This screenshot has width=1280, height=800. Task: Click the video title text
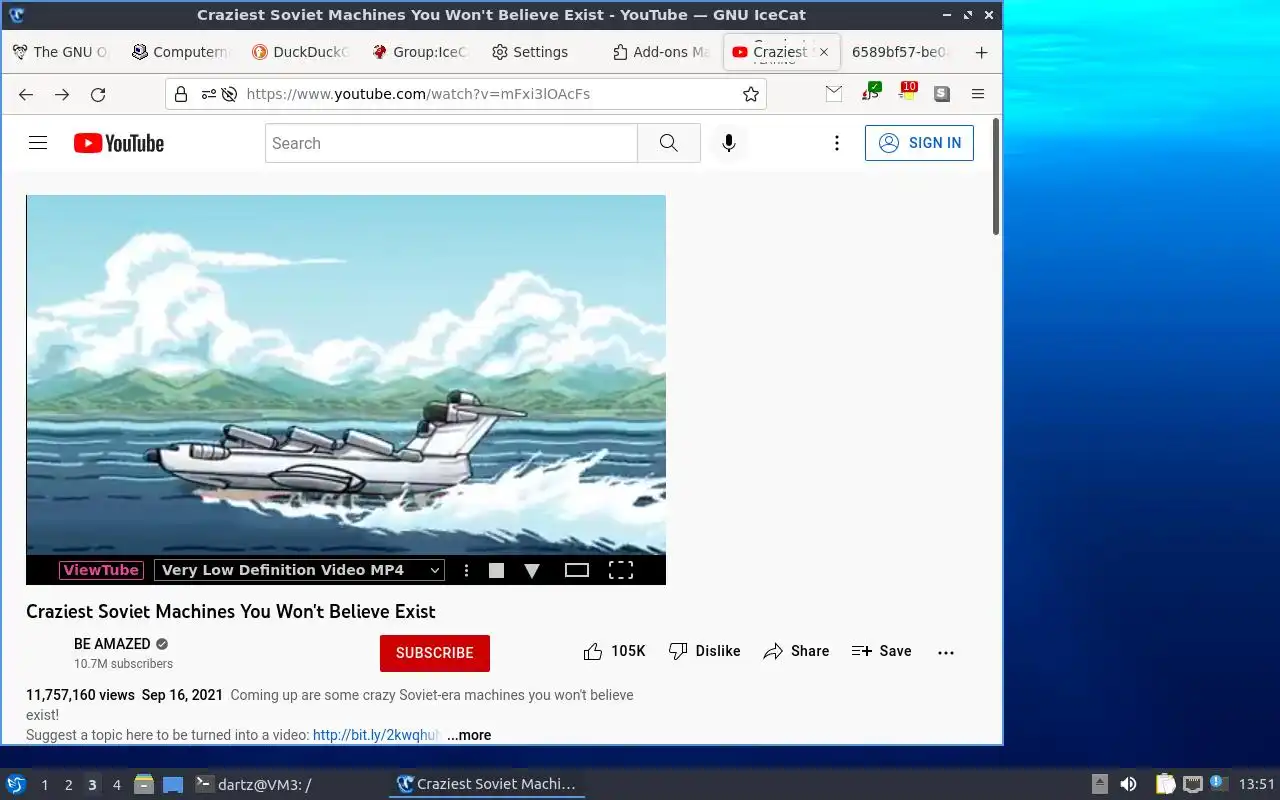(231, 611)
